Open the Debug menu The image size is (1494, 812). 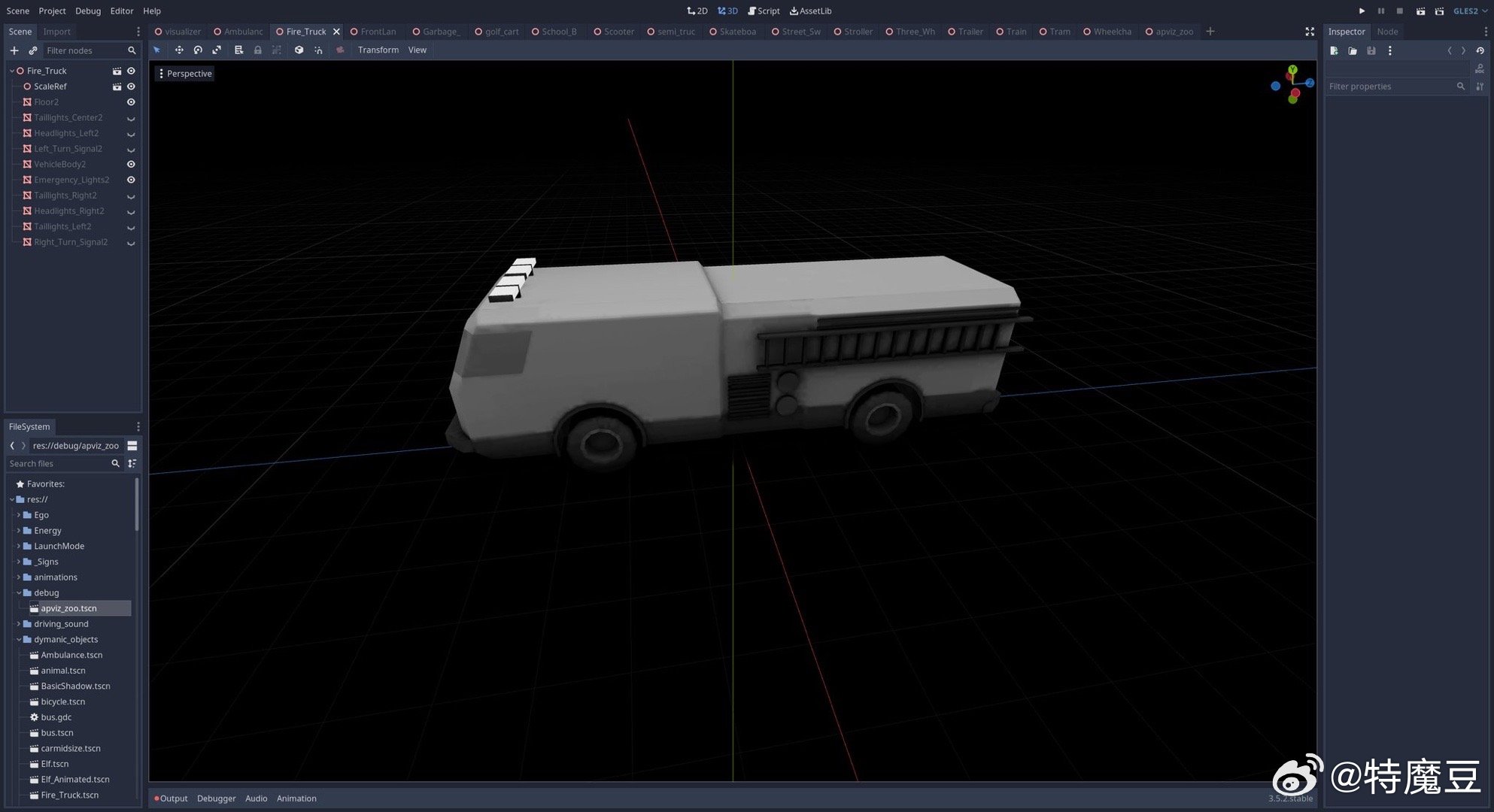(88, 11)
